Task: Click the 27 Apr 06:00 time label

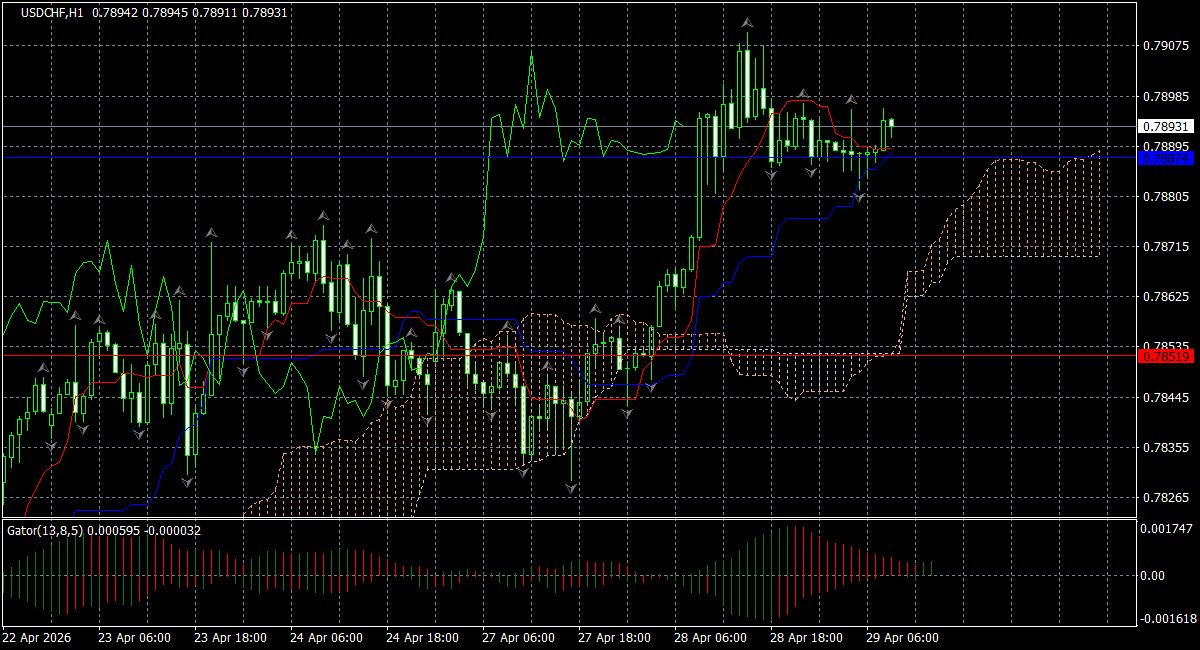Action: pos(518,637)
